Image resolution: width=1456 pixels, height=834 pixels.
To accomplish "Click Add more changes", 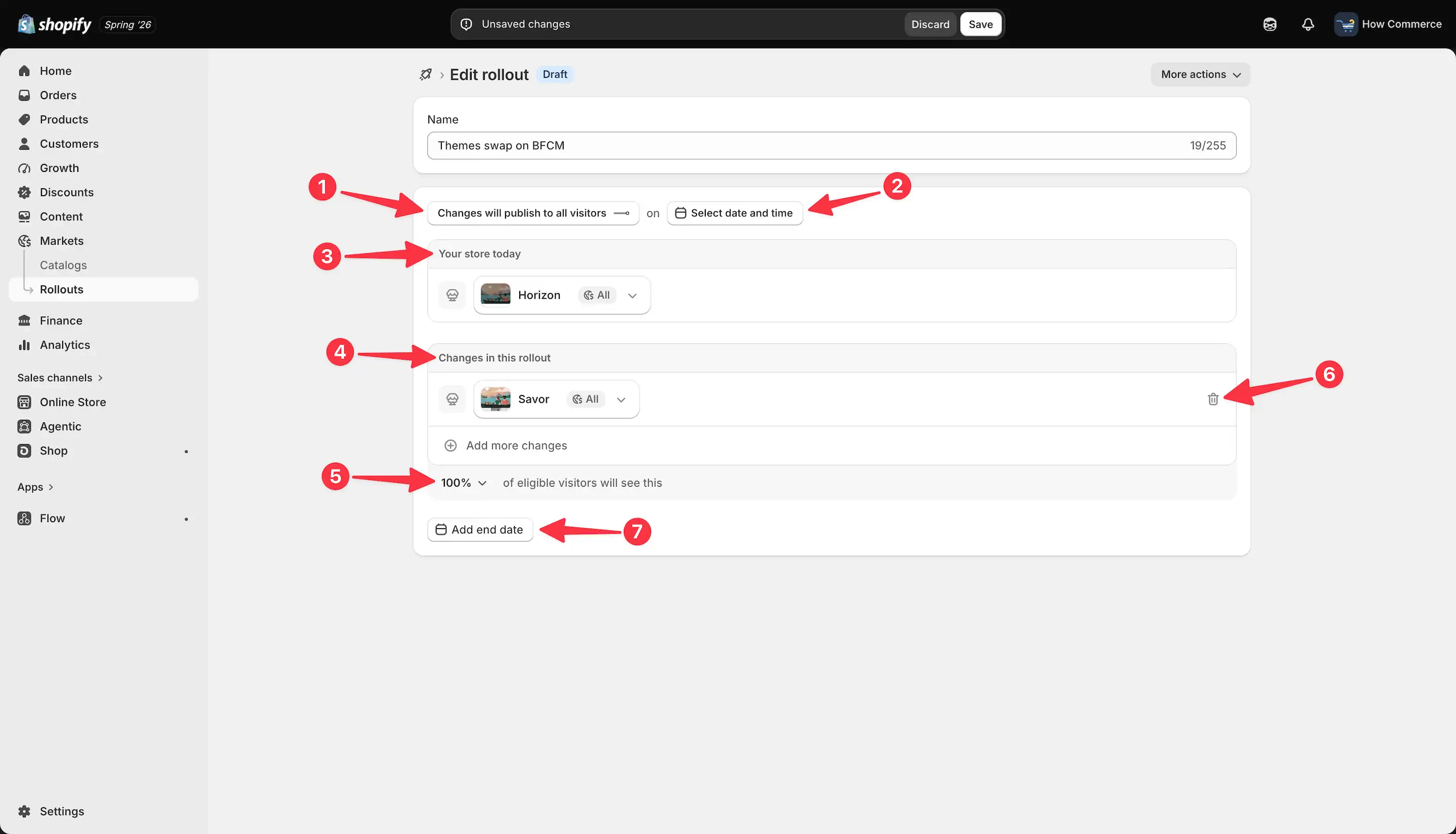I will pyautogui.click(x=516, y=446).
